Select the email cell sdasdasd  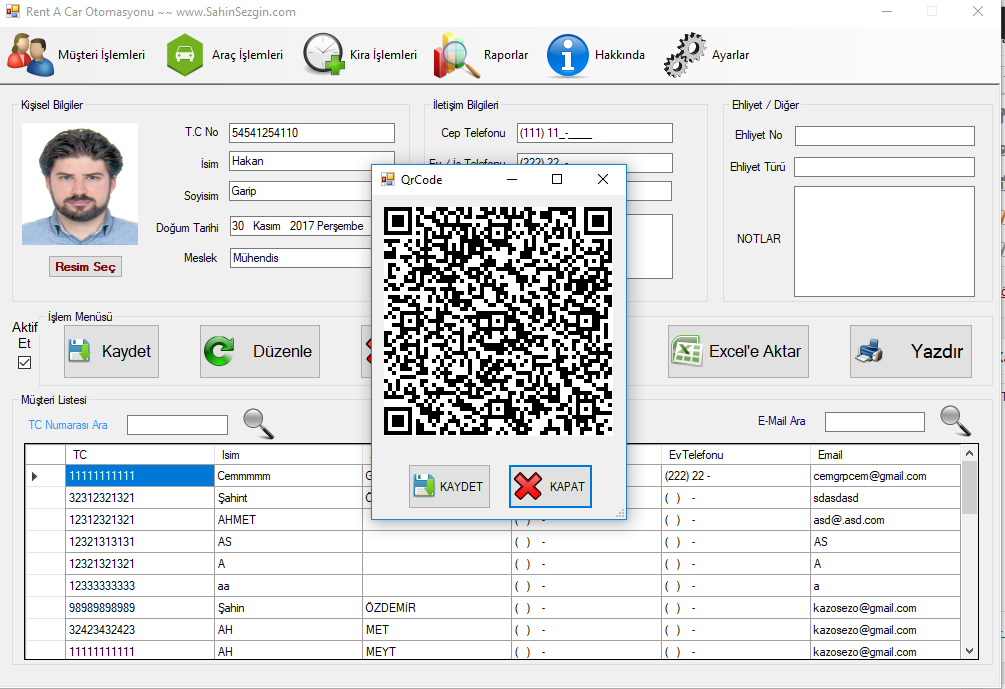(885, 498)
